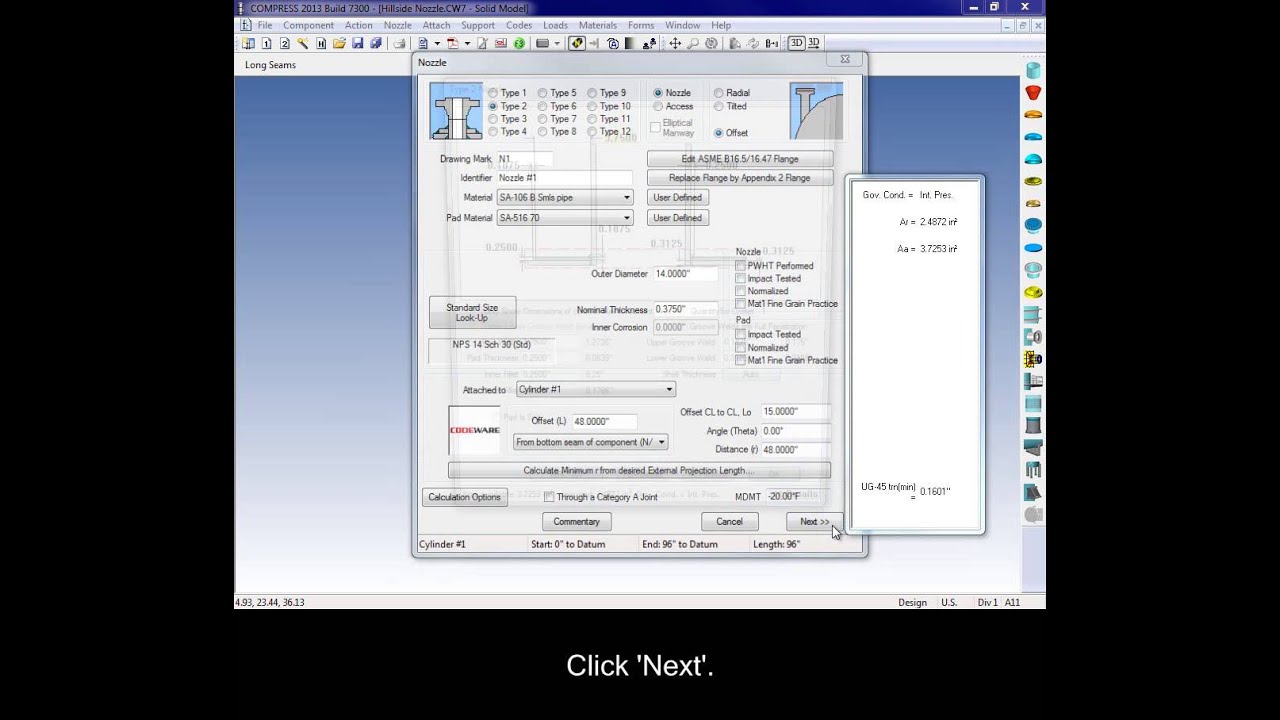The image size is (1280, 720).
Task: Select the Type 6 radio button
Action: click(542, 106)
